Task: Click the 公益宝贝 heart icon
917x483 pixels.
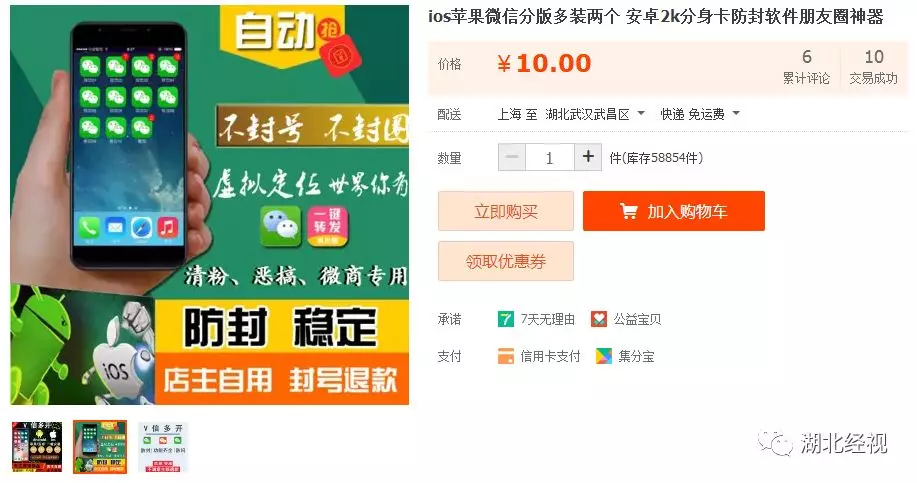Action: 598,319
